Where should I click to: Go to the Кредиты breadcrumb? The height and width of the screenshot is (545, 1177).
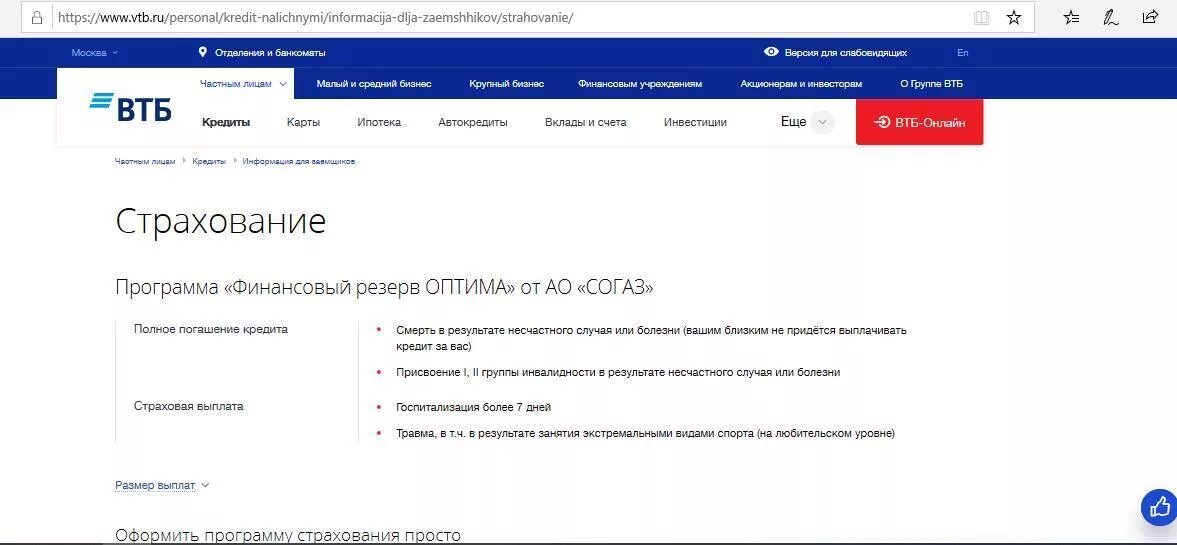[x=209, y=161]
